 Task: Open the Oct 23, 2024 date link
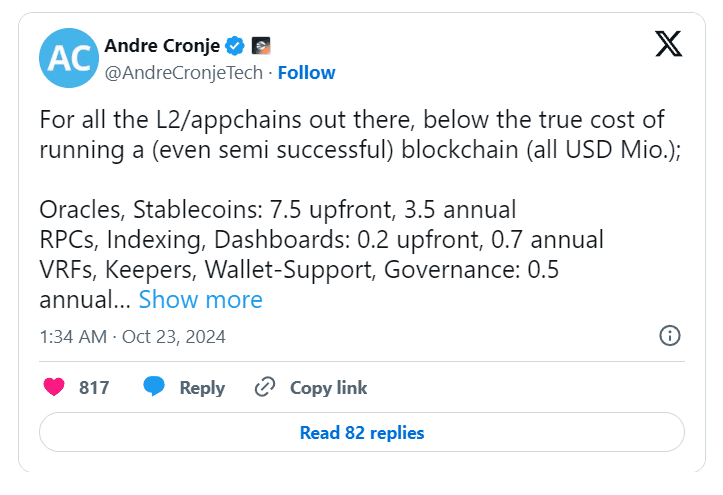click(x=174, y=337)
